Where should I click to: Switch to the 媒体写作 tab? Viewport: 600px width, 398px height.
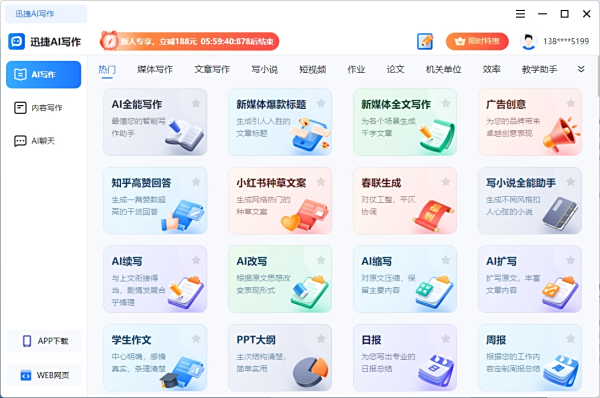[155, 70]
